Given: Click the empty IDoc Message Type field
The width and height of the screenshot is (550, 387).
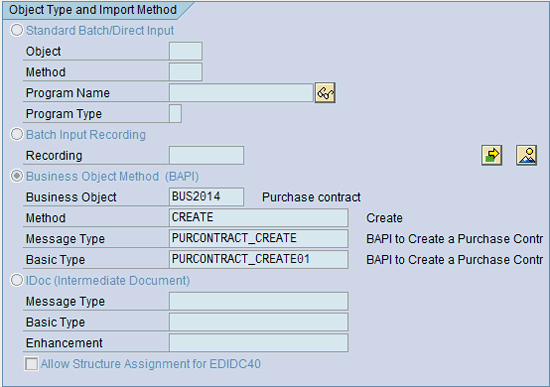Looking at the screenshot, I should [x=259, y=301].
